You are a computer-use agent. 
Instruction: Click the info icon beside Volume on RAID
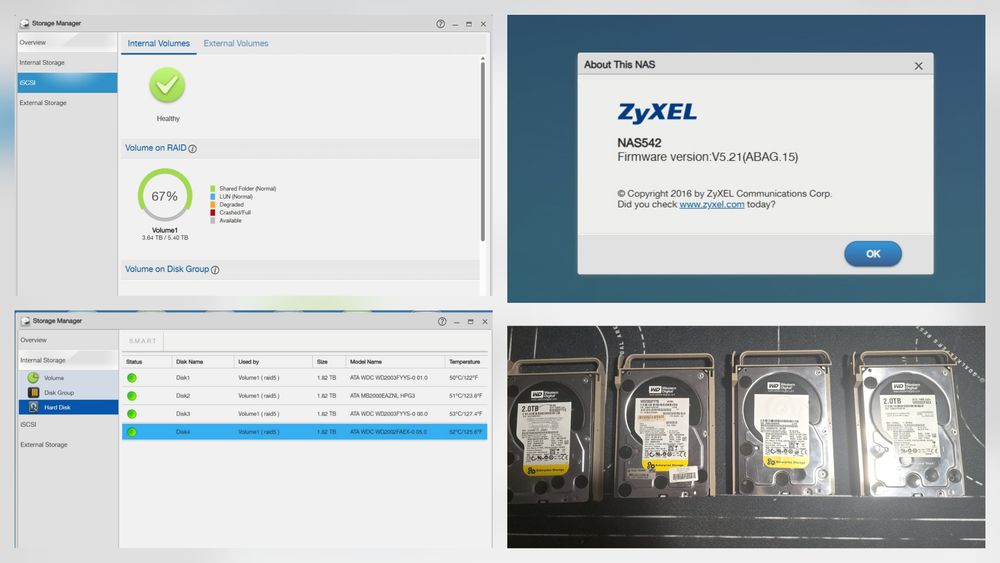pos(193,149)
